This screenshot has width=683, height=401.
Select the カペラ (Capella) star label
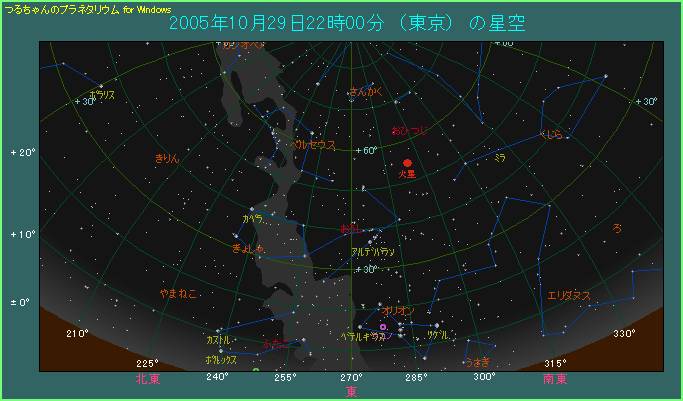[x=252, y=217]
